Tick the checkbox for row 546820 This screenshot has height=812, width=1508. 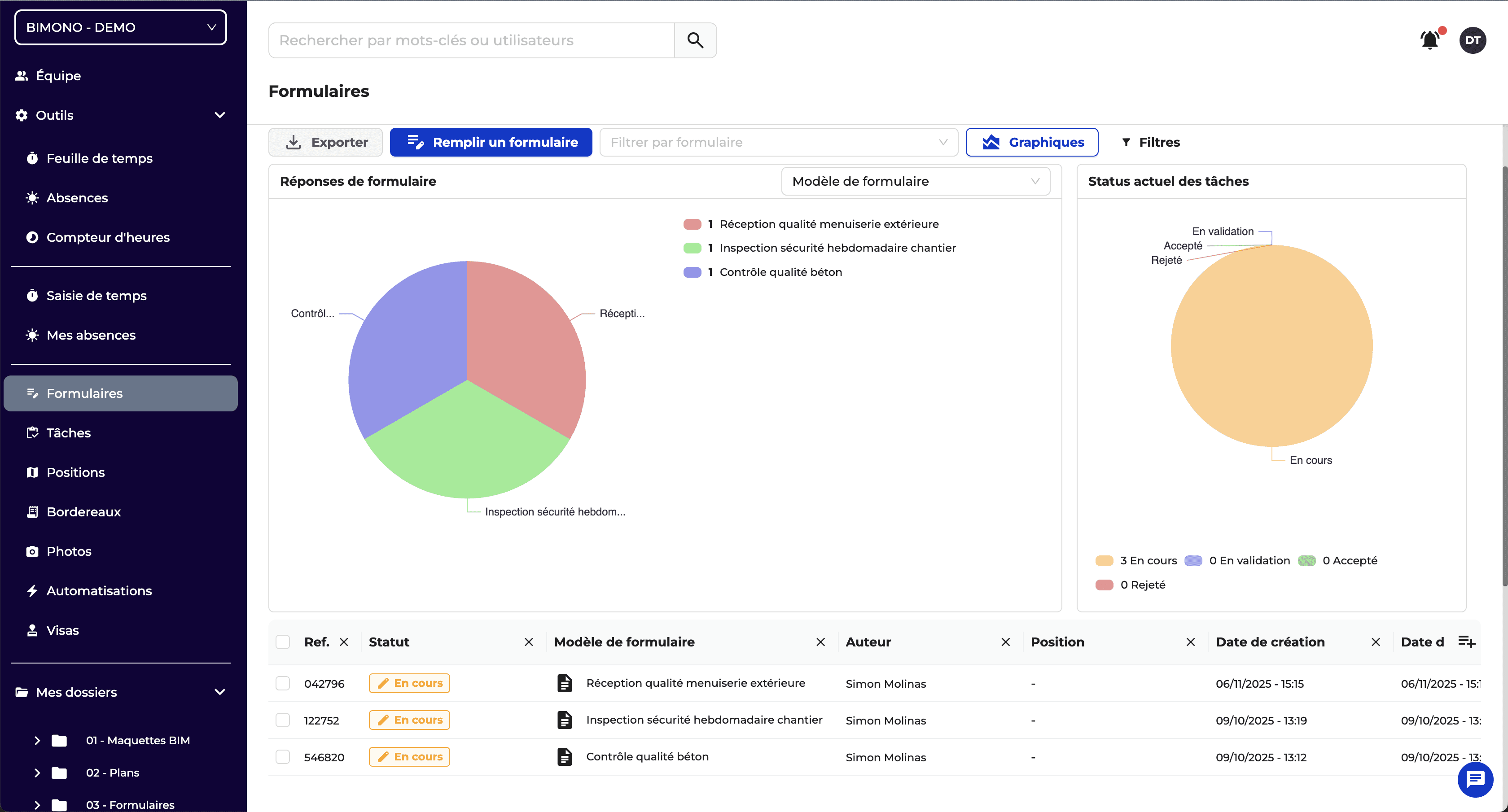(x=283, y=757)
